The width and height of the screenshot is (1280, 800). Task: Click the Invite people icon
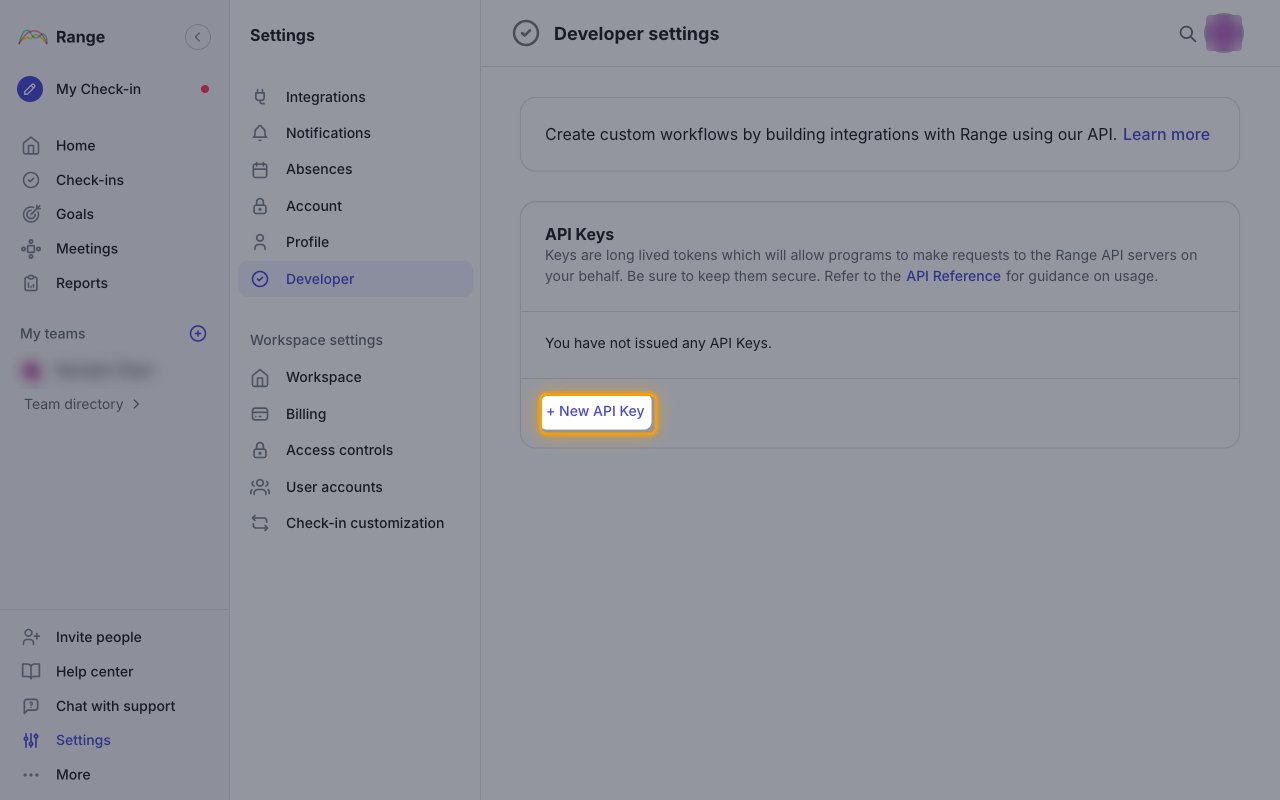pos(31,637)
